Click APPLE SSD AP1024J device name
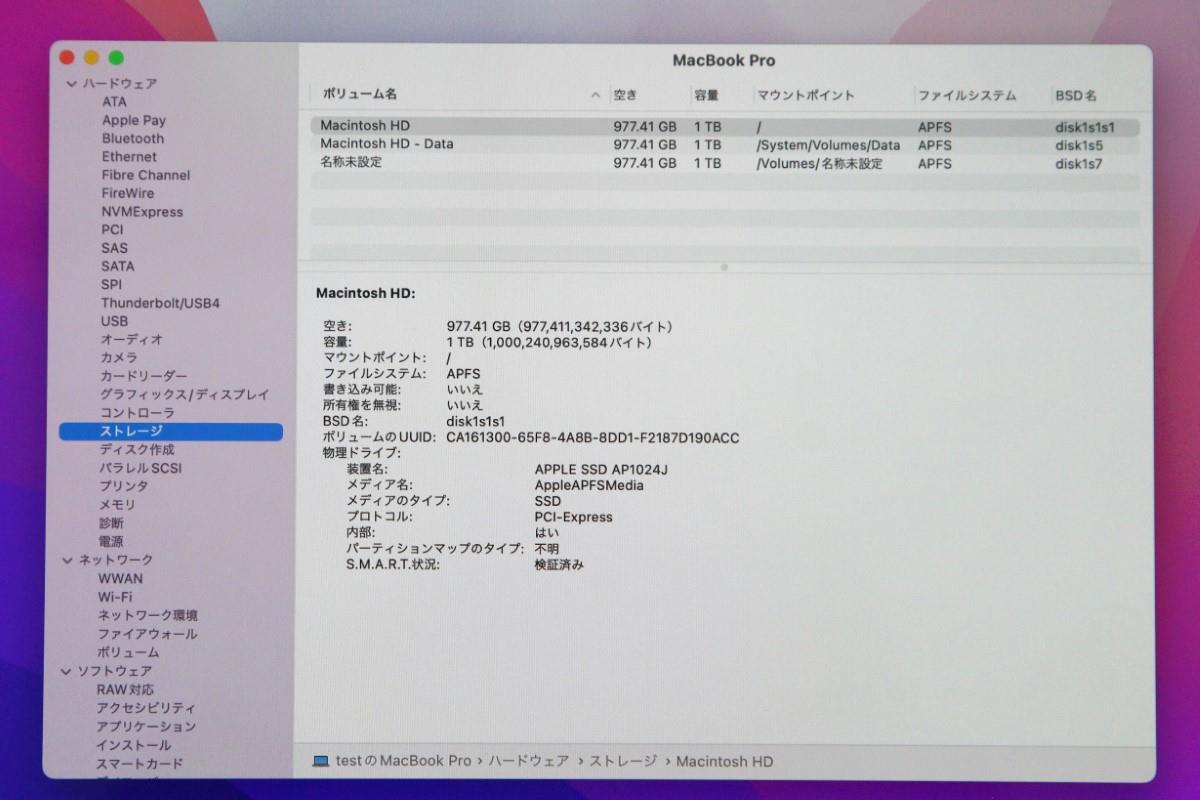 [x=601, y=469]
